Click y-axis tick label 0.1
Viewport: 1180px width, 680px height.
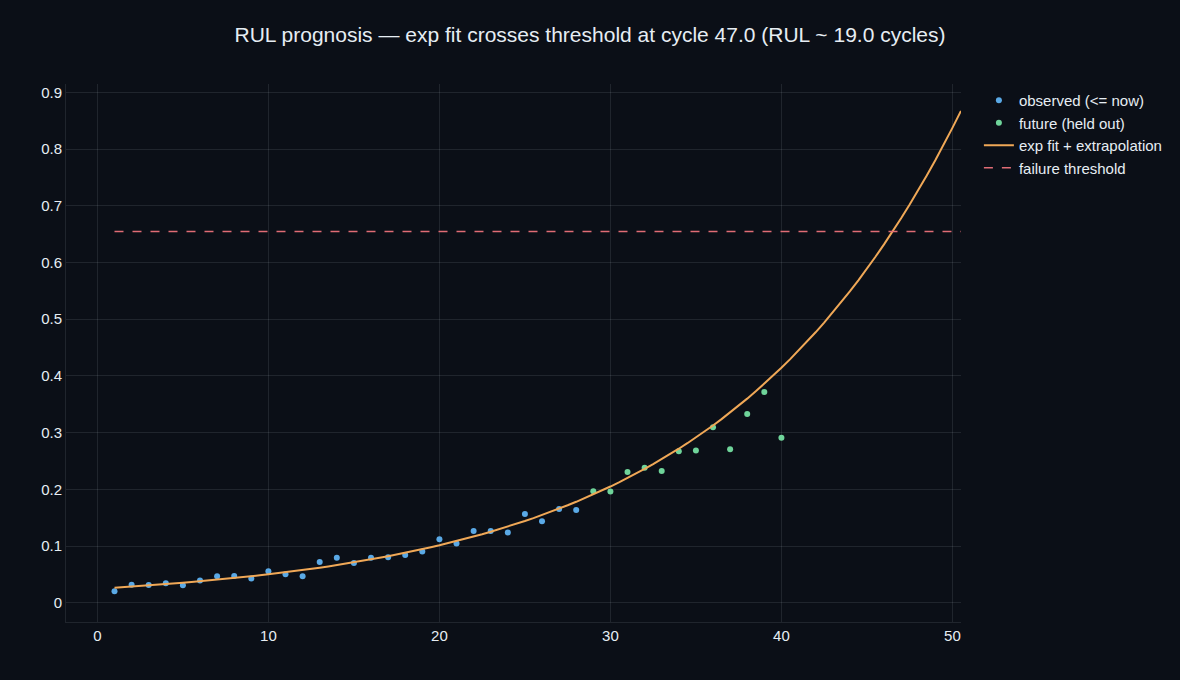point(52,546)
